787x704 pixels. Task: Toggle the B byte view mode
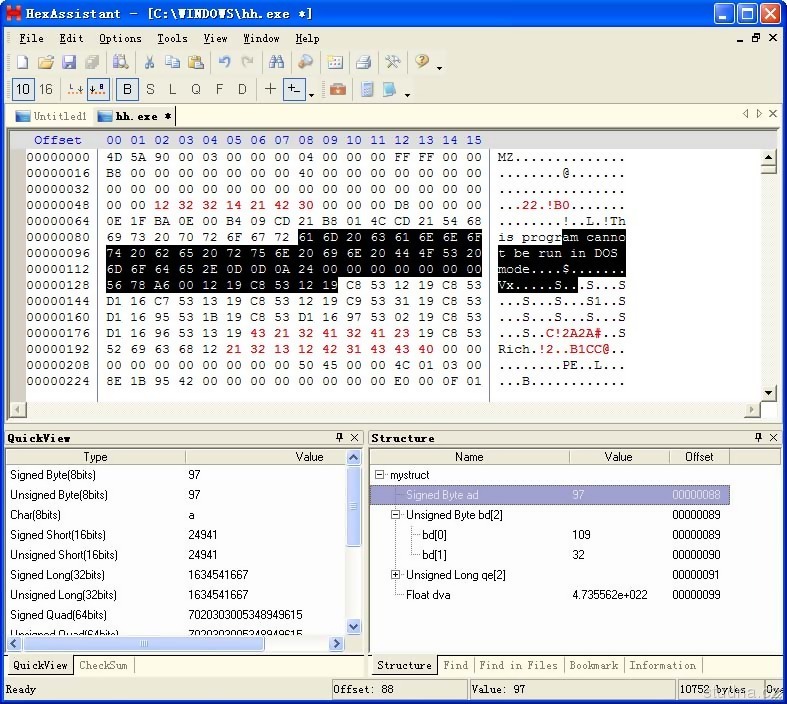127,89
